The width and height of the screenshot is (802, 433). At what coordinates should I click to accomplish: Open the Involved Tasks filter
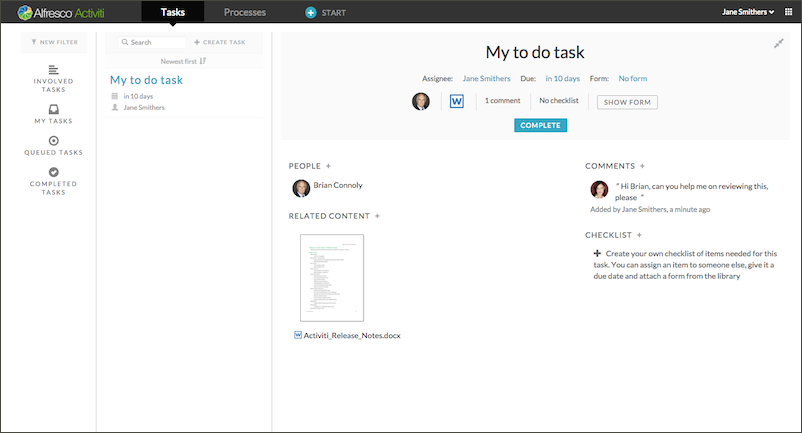[x=54, y=78]
